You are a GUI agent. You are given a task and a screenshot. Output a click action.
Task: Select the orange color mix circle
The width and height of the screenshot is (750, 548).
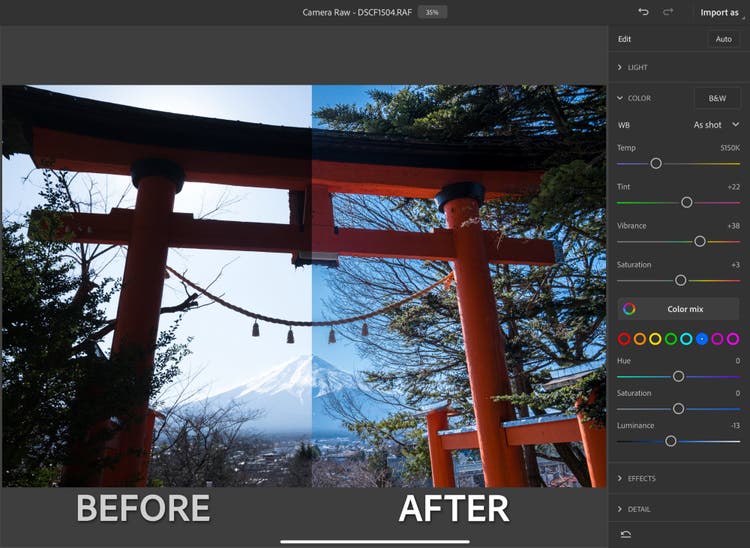coord(640,339)
